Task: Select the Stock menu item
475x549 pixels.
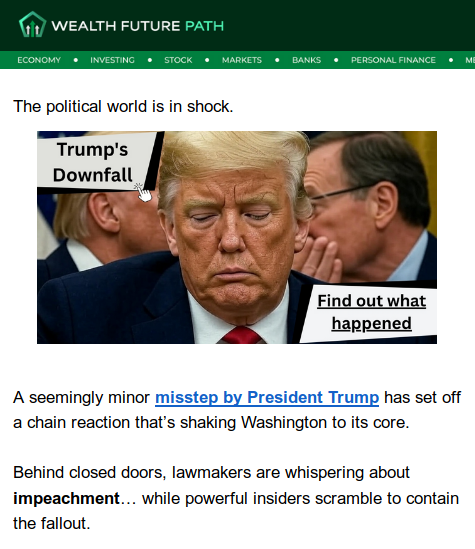Action: (178, 60)
